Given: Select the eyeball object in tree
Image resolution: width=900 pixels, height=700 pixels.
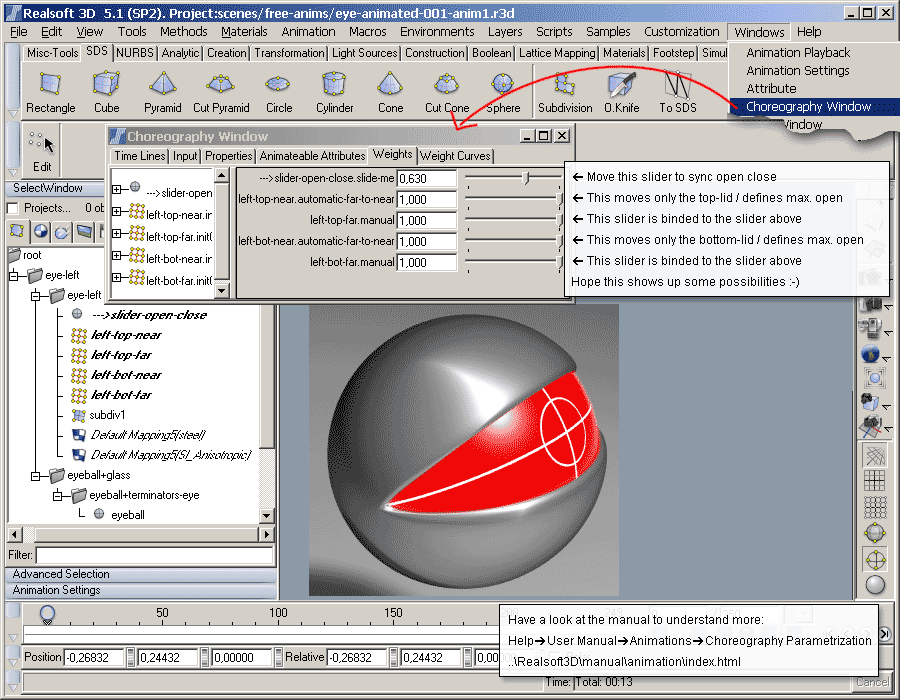Looking at the screenshot, I should click(x=127, y=515).
